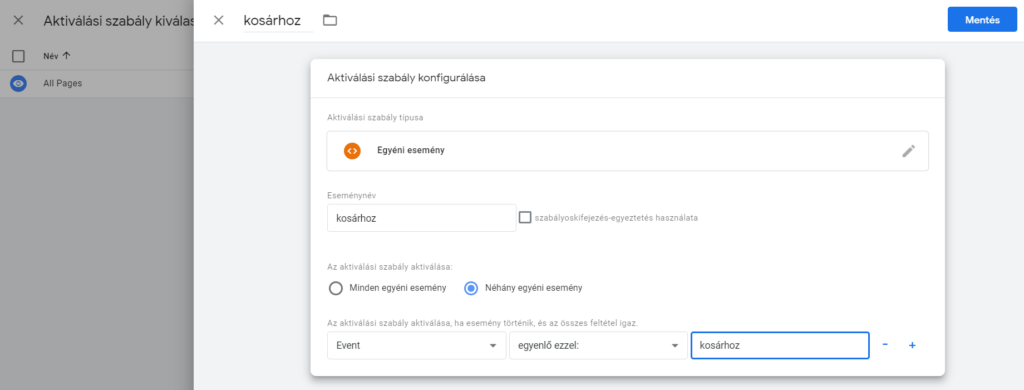Tick the select-all checkbox beside Név

pos(18,56)
